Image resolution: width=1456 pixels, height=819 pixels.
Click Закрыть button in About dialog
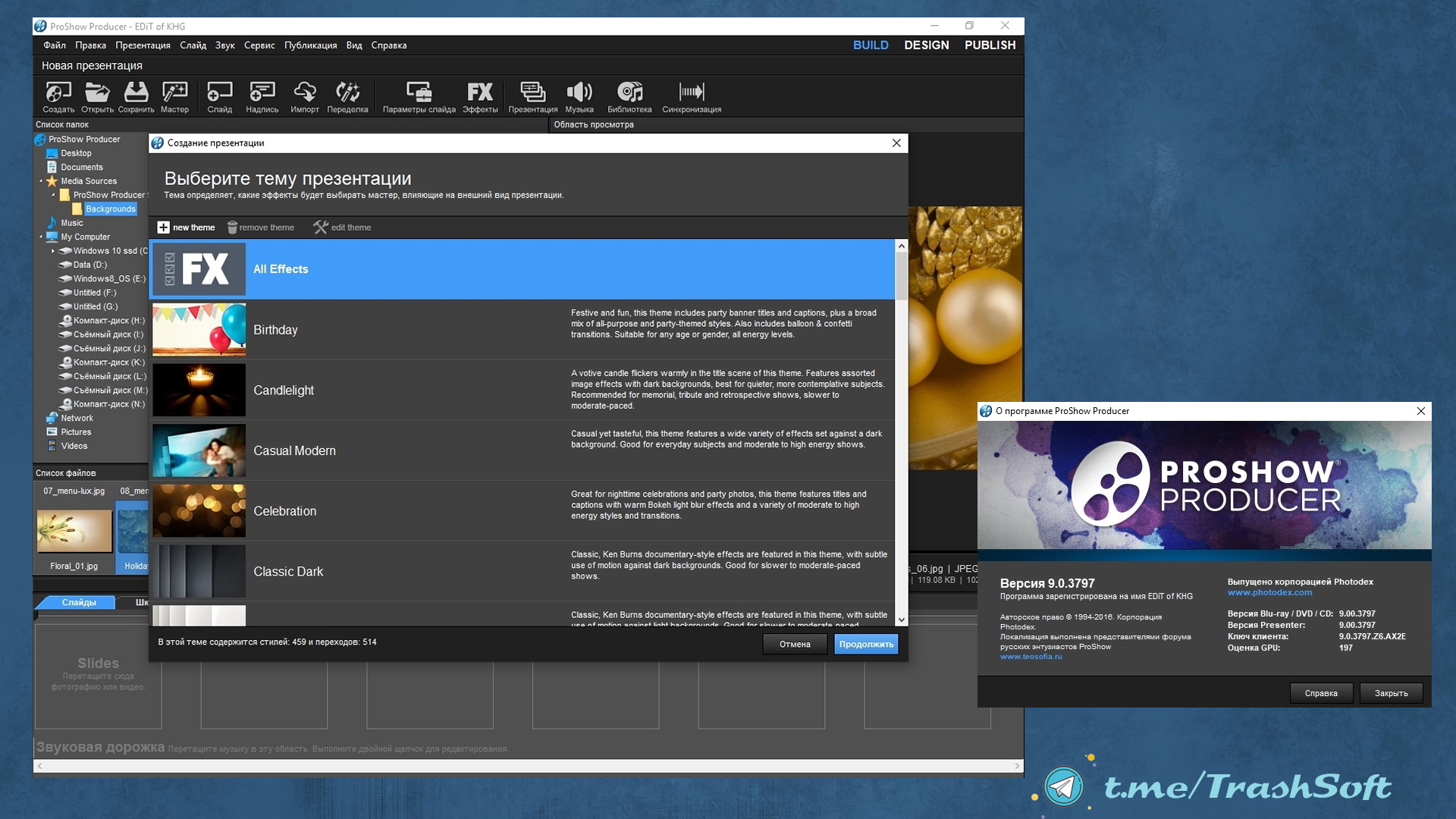point(1391,693)
